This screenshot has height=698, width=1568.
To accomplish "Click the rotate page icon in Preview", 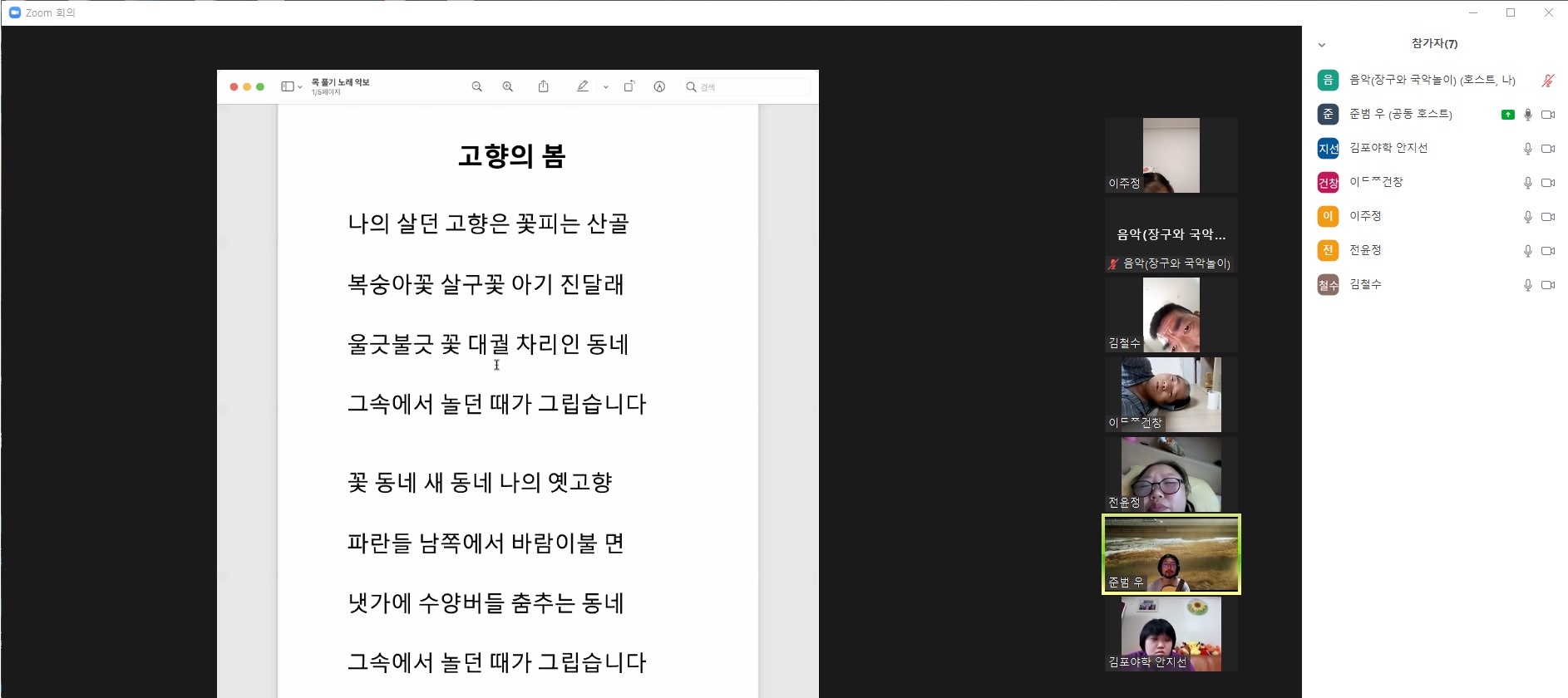I will [x=629, y=86].
